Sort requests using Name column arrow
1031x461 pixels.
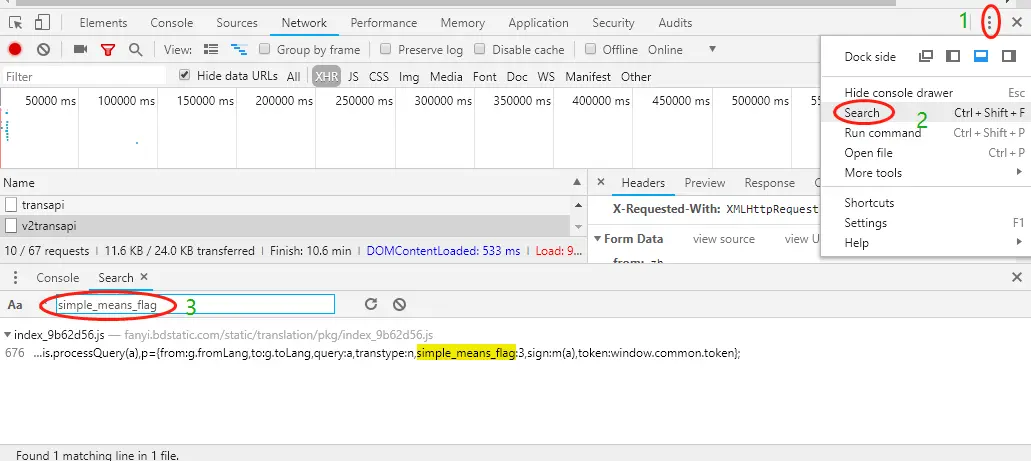577,182
